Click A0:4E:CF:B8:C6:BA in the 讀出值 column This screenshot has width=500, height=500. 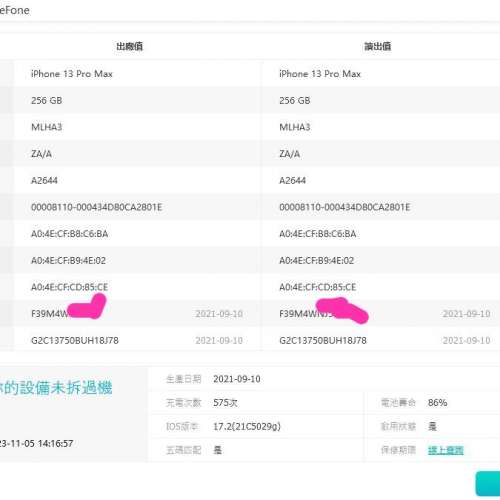pyautogui.click(x=318, y=234)
